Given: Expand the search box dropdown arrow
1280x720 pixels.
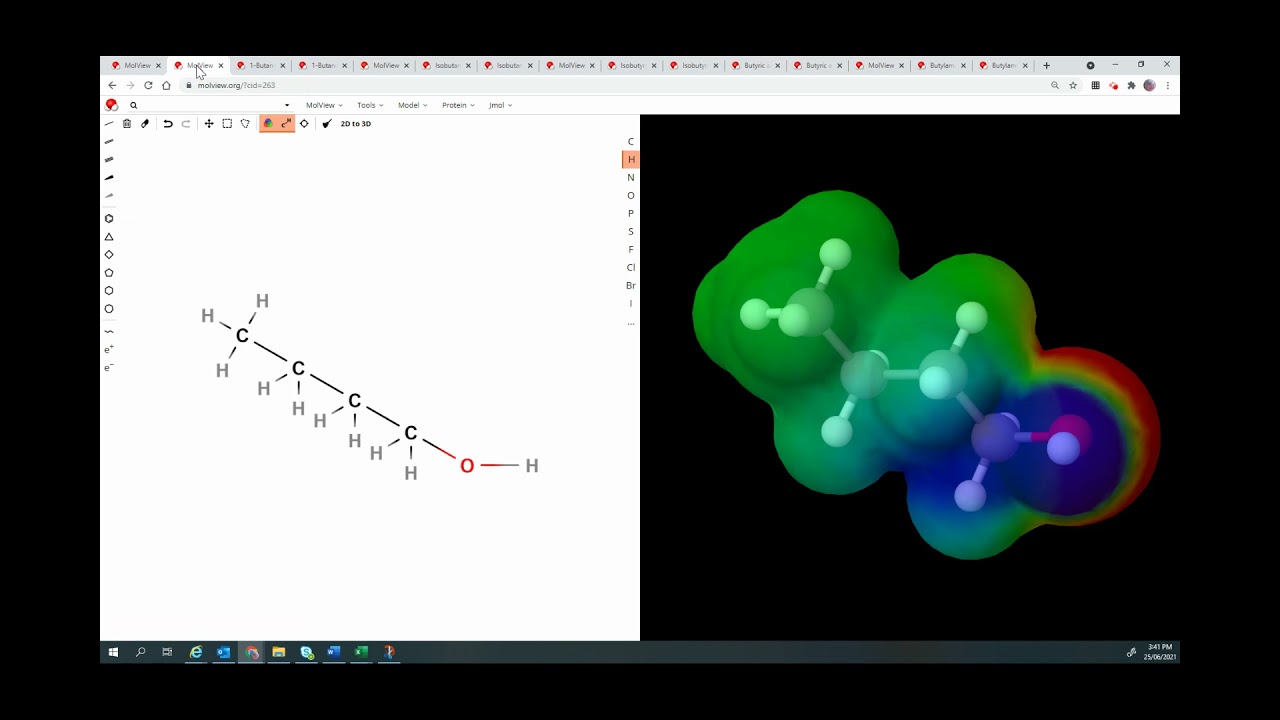Looking at the screenshot, I should 287,105.
